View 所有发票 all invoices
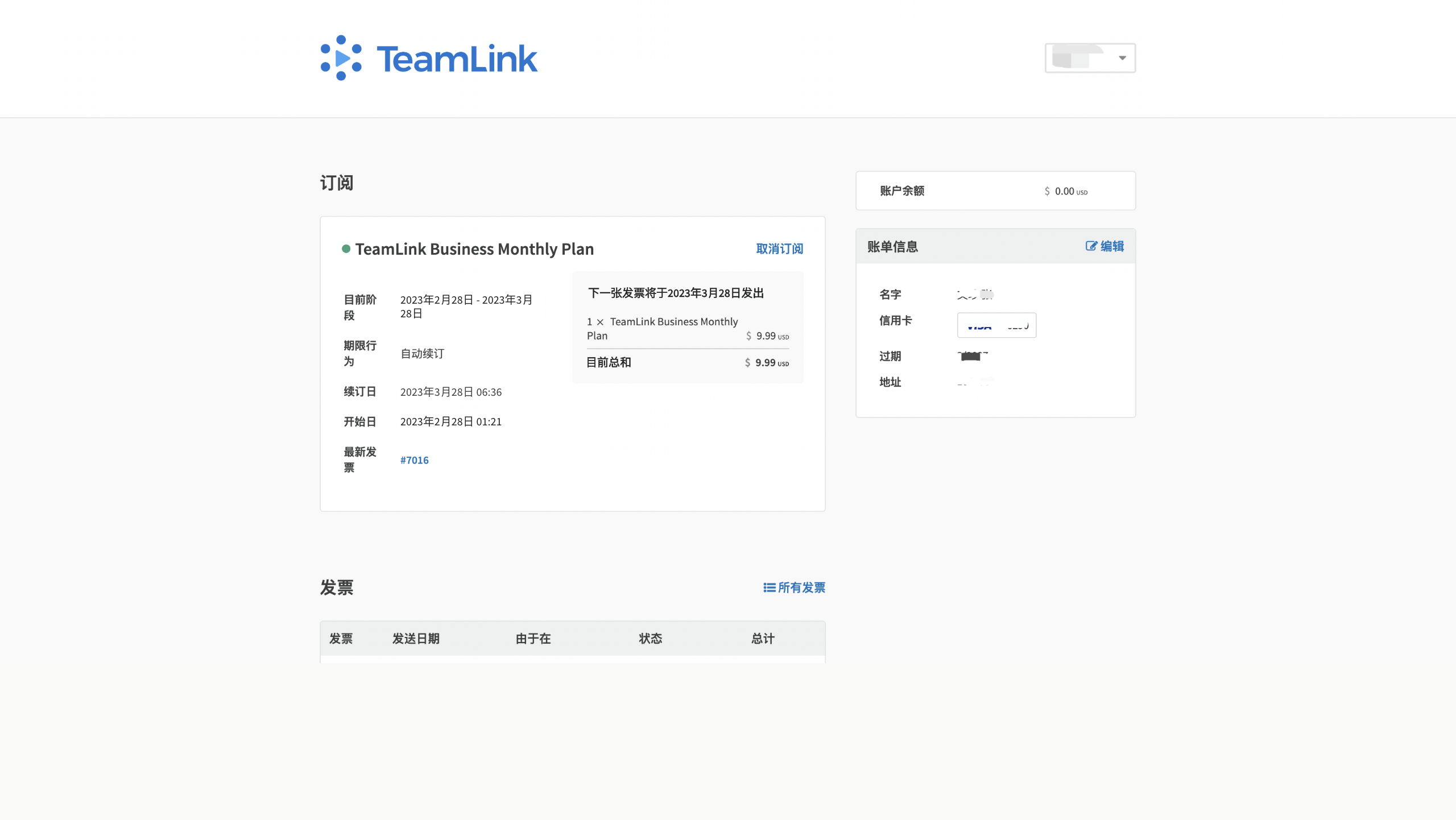This screenshot has height=820, width=1456. point(801,587)
